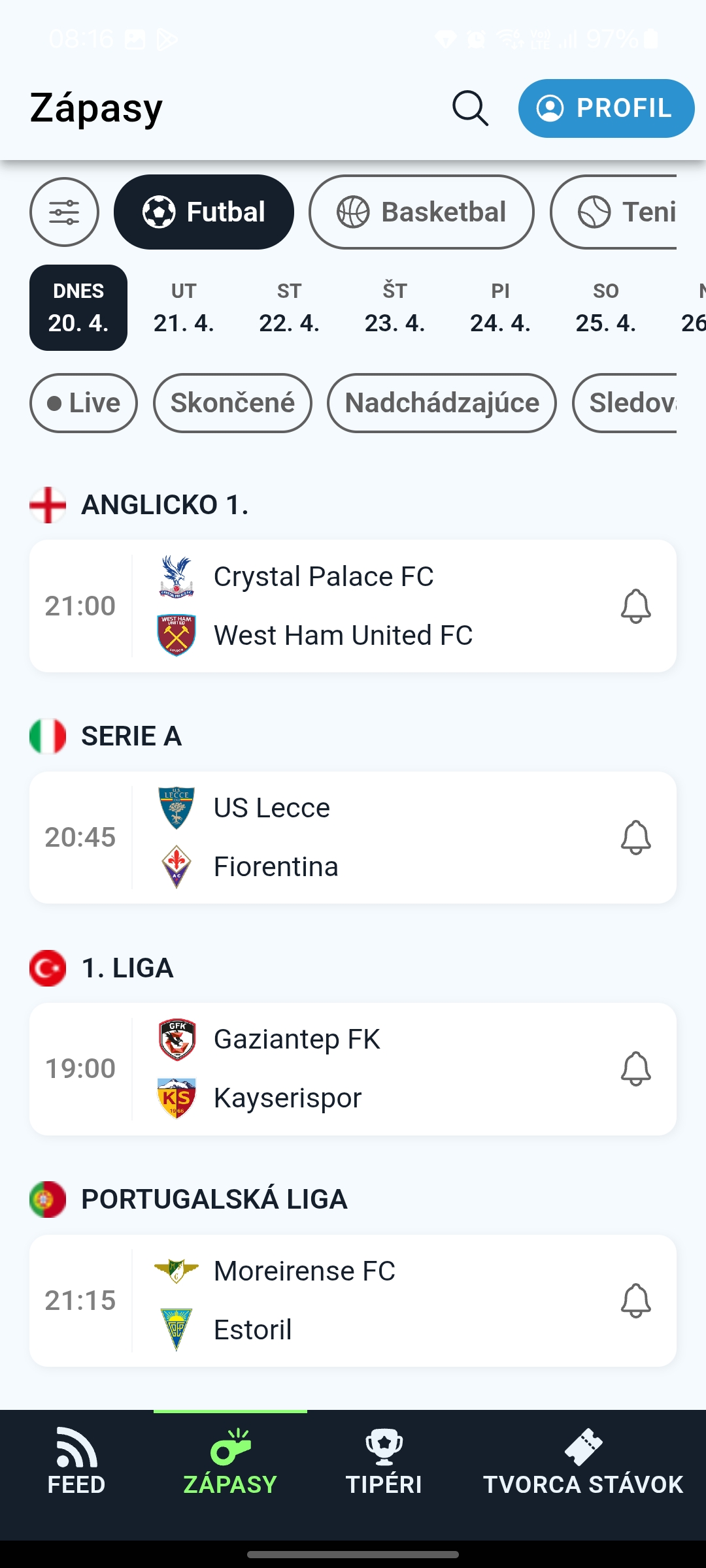Open the filter sliders icon button

click(64, 212)
